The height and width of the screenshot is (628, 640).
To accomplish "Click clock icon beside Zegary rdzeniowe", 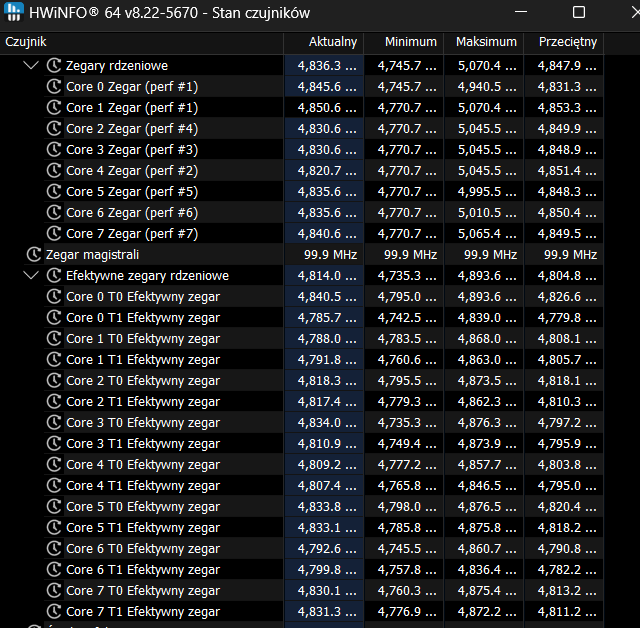I will click(54, 66).
